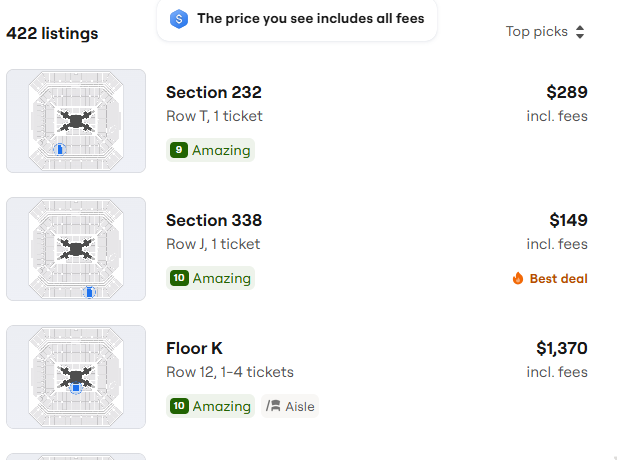Click the fees-included notice banner
This screenshot has height=460, width=617.
point(297,19)
